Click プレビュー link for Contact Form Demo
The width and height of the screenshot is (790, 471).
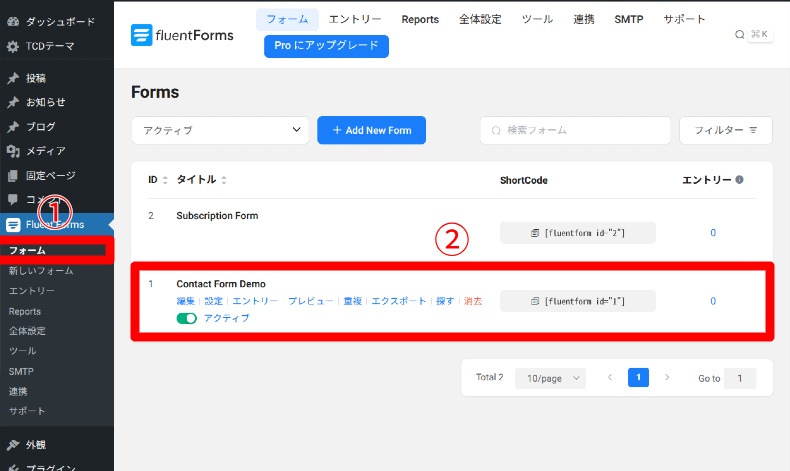pyautogui.click(x=310, y=301)
